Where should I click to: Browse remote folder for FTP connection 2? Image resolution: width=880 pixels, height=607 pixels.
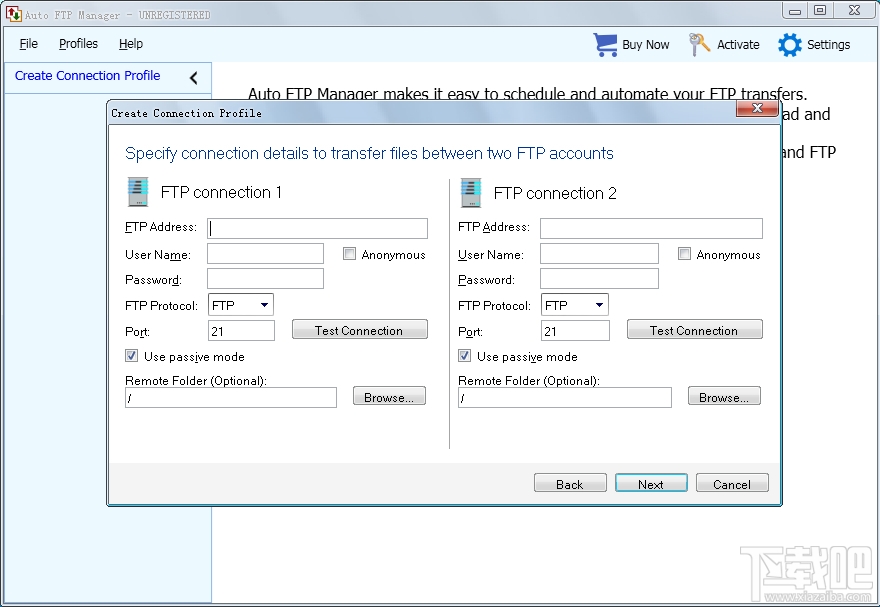coord(724,395)
